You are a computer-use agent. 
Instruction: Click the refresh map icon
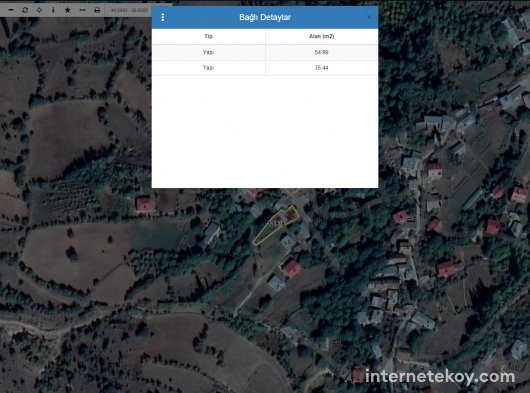tap(25, 10)
